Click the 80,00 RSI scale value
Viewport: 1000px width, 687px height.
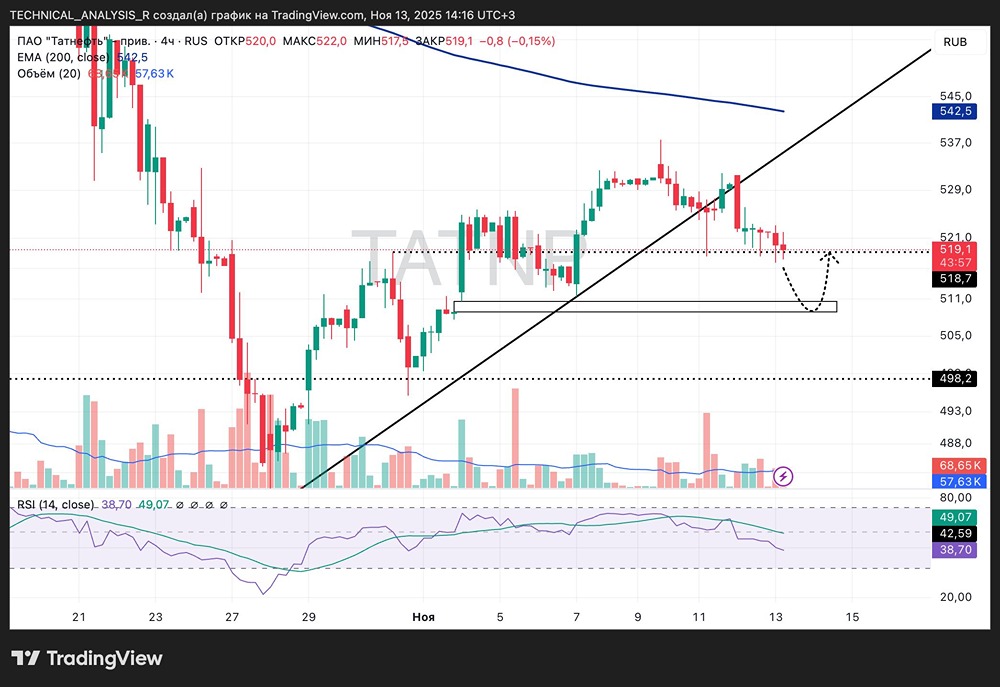click(955, 498)
